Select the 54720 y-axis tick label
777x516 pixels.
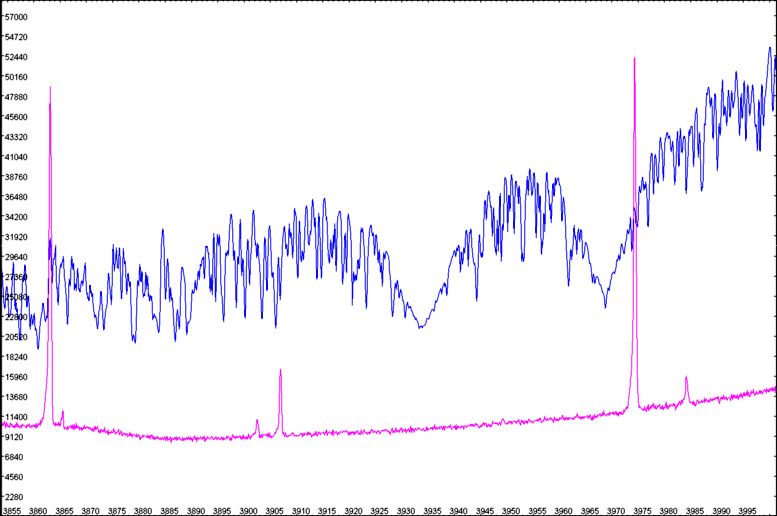(x=17, y=38)
